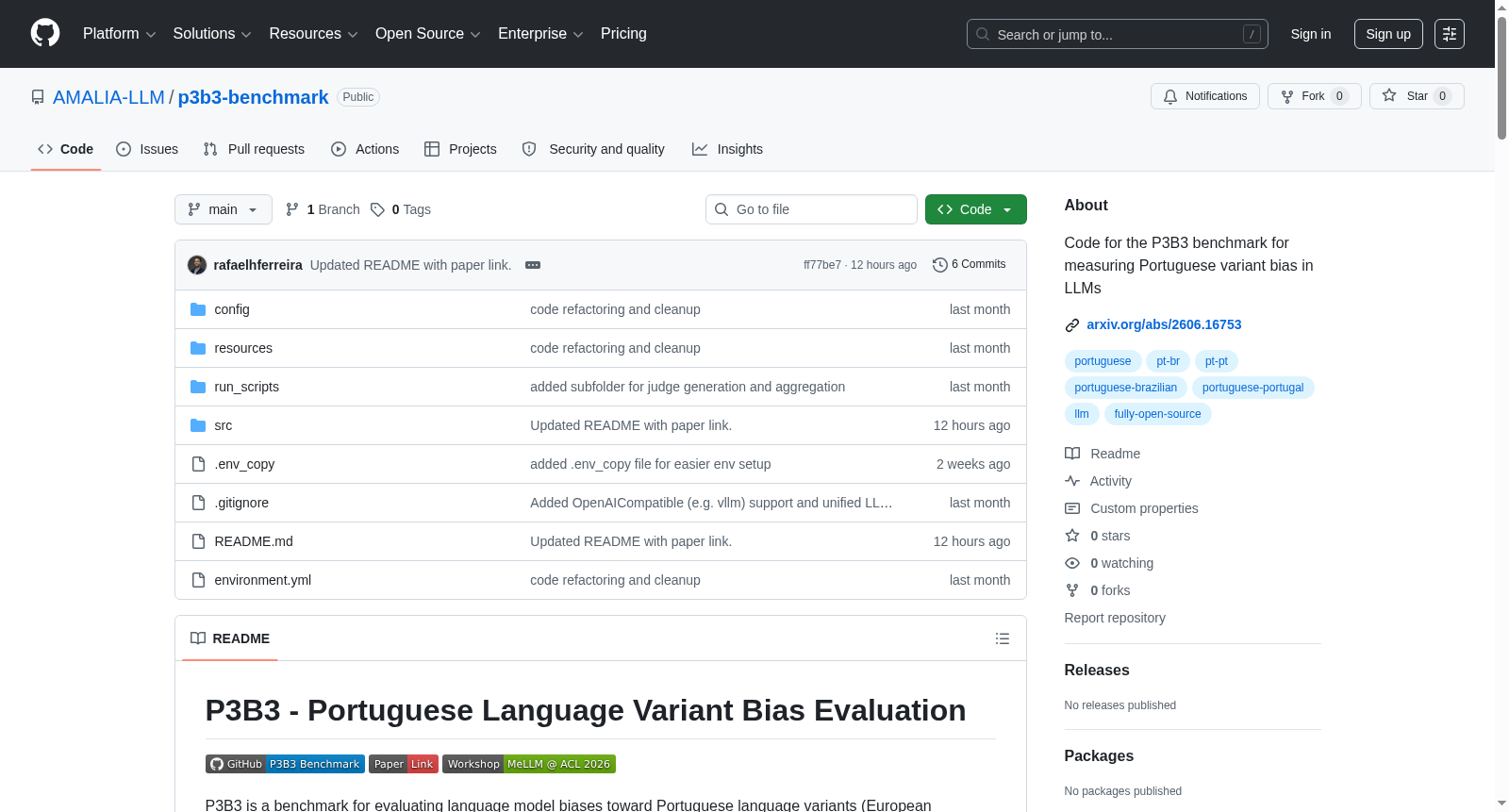Click the Readme book icon in About
Image resolution: width=1509 pixels, height=812 pixels.
1072,454
